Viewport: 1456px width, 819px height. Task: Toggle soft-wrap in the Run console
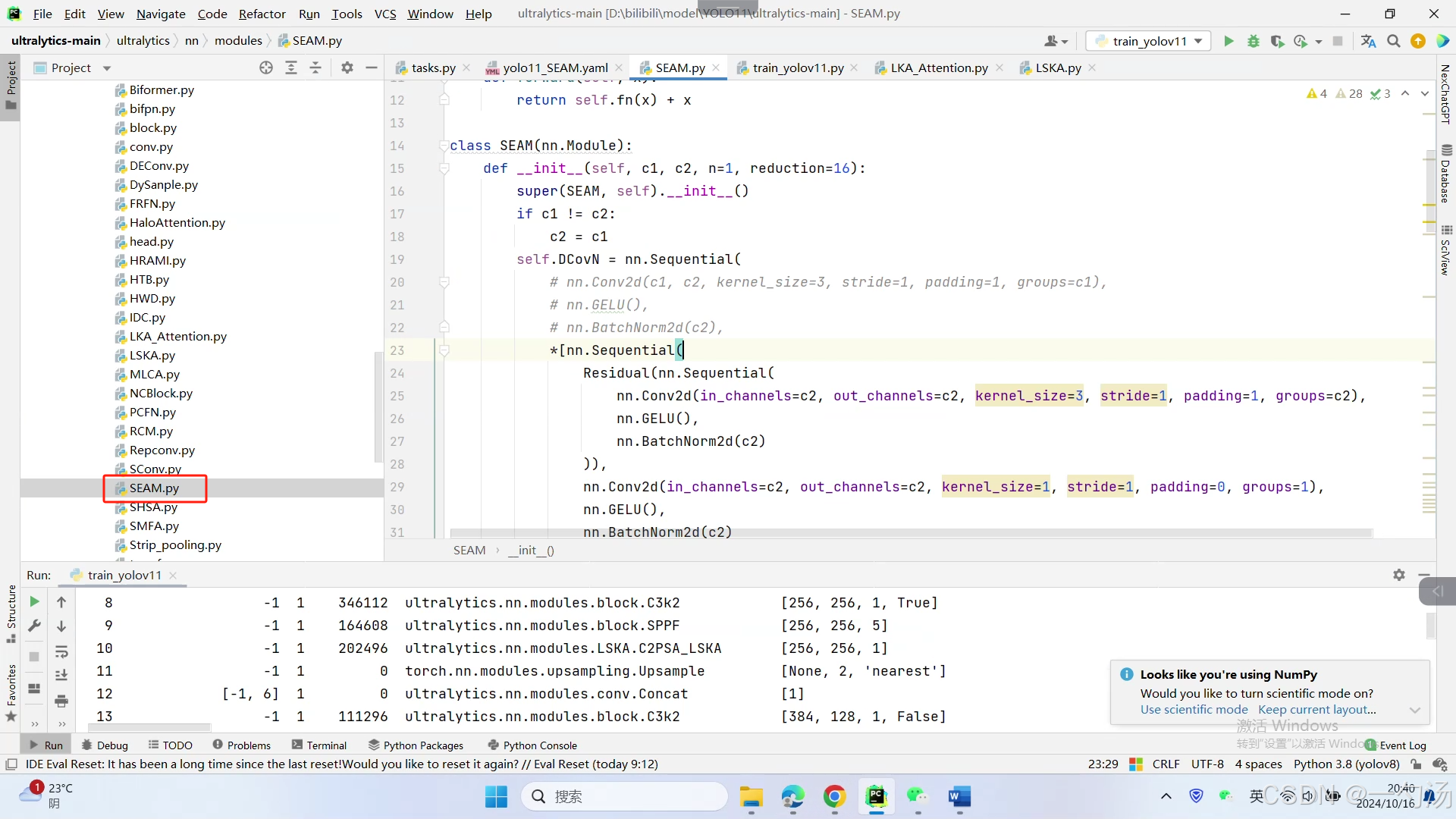61,651
